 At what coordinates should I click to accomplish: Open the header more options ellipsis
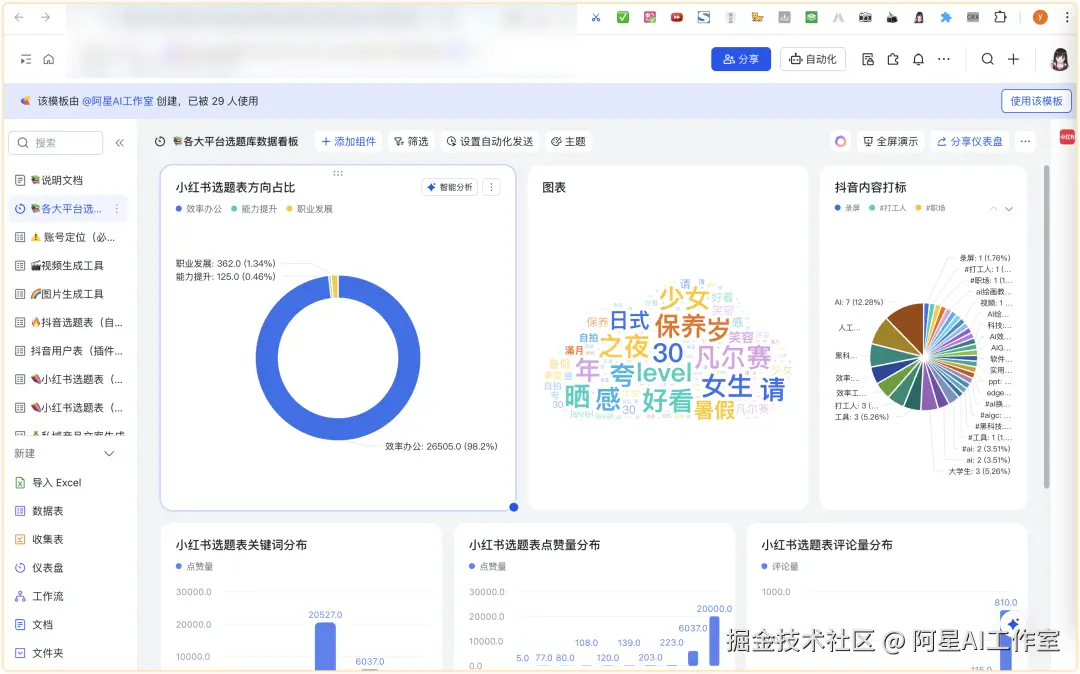pyautogui.click(x=944, y=59)
